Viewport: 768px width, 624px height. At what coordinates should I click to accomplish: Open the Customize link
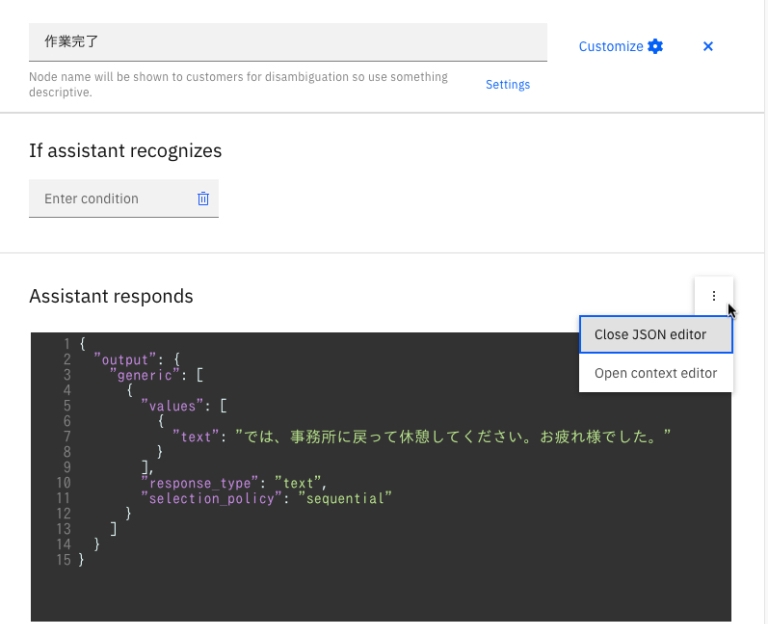point(611,46)
